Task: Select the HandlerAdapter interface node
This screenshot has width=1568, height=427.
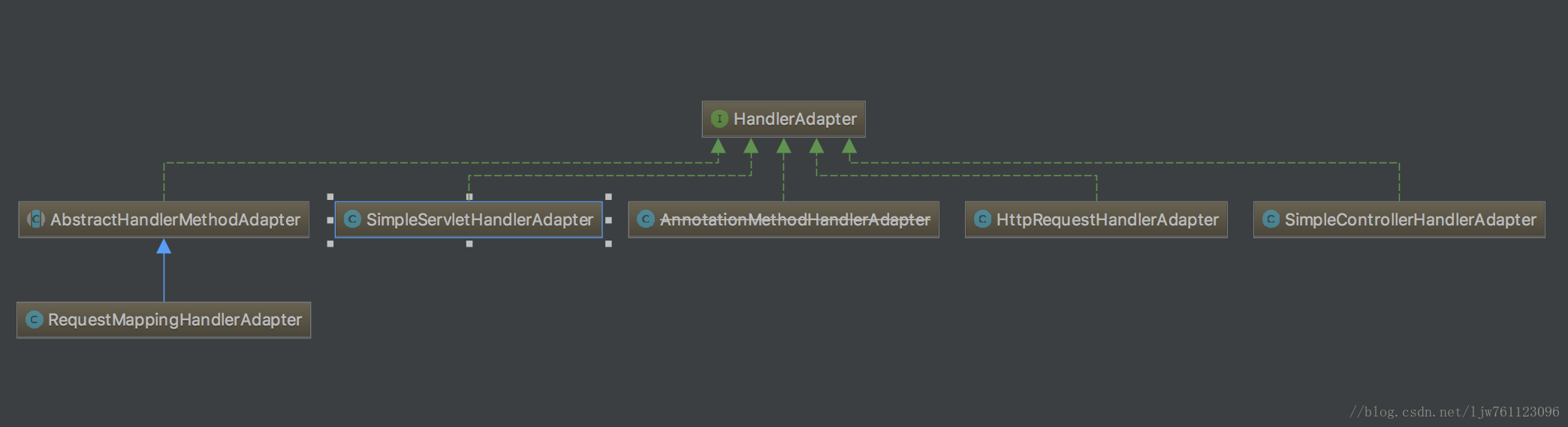Action: pos(783,119)
